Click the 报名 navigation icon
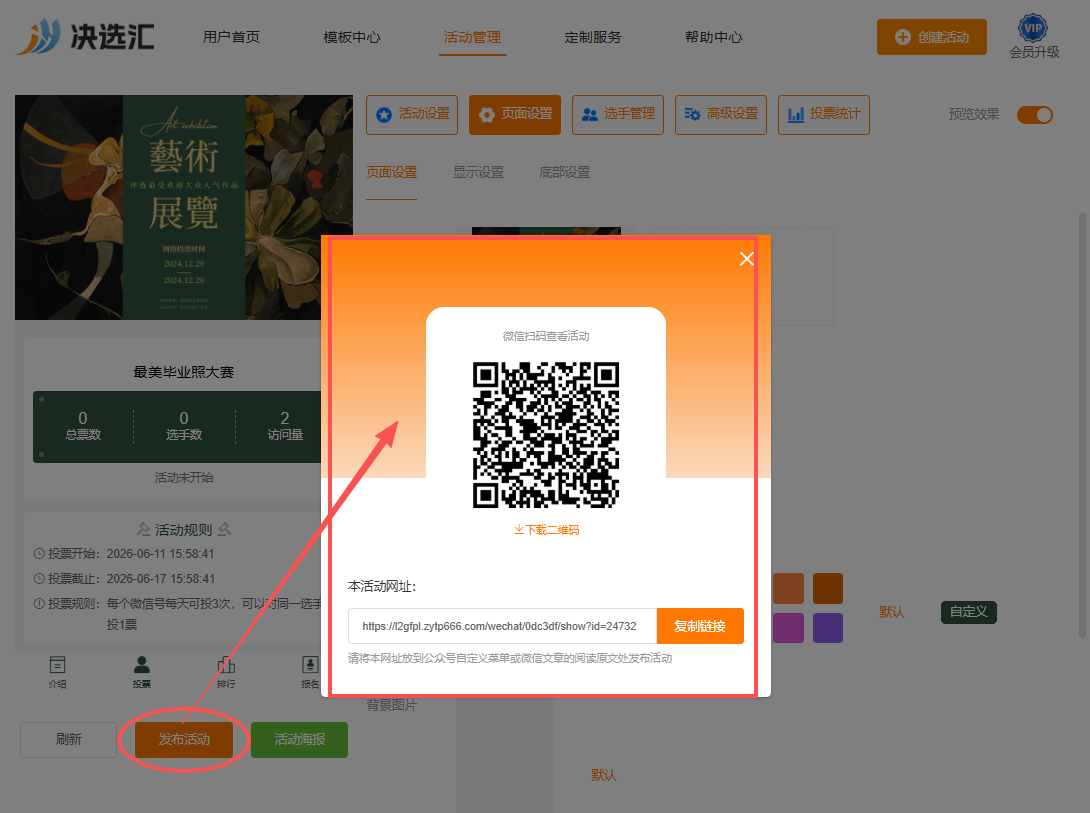The image size is (1090, 813). pyautogui.click(x=310, y=672)
